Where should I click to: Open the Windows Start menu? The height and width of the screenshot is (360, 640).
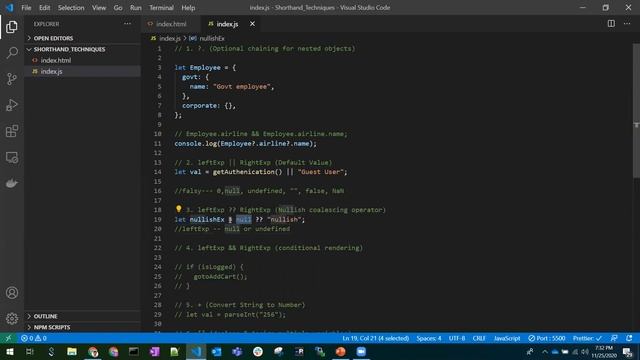pos(9,351)
